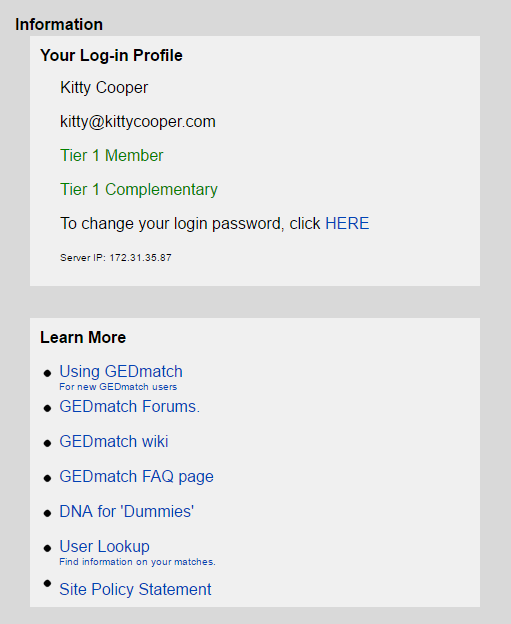Select the User Lookup link

coord(104,546)
